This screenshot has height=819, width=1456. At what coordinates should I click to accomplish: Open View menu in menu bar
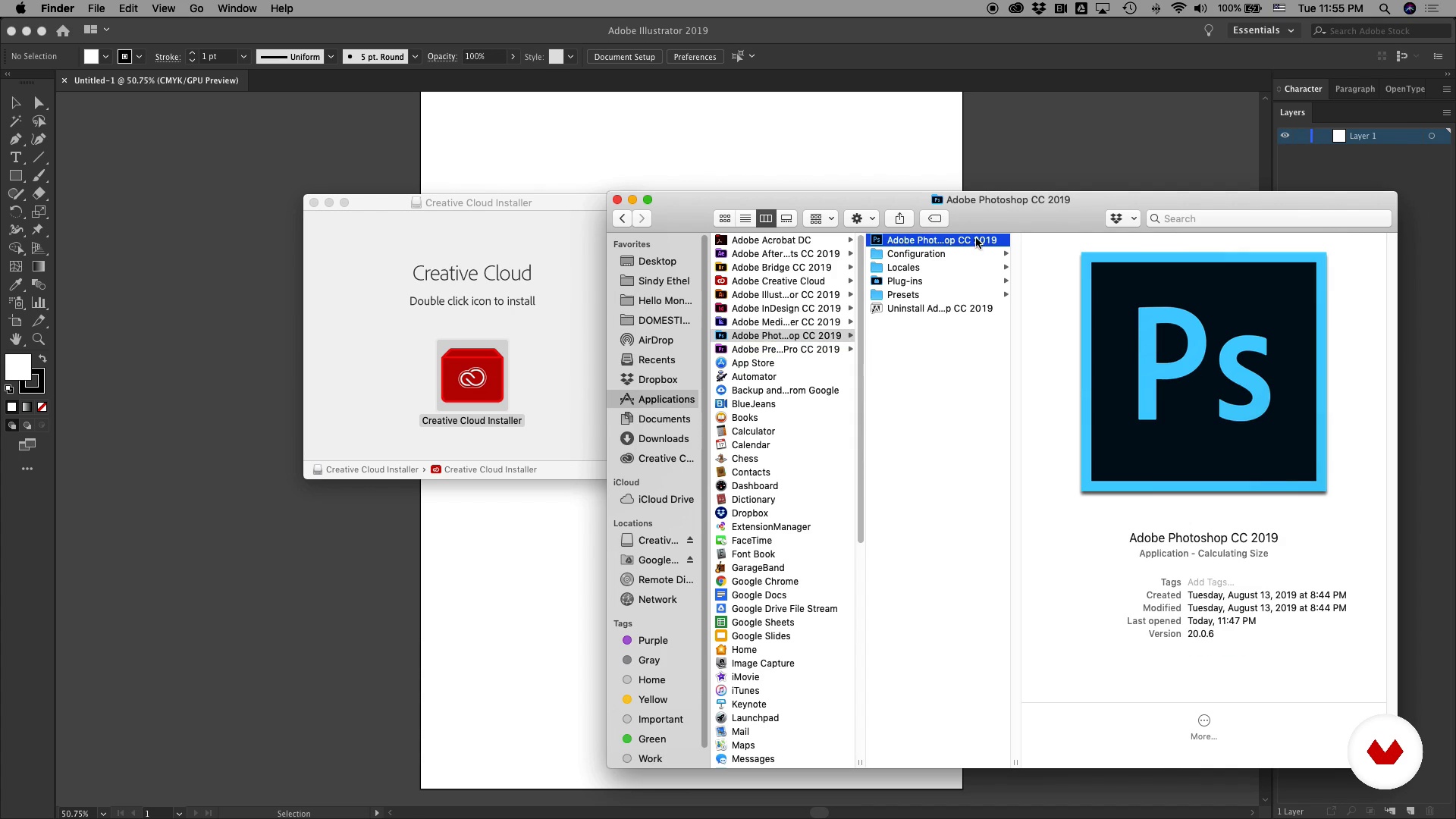pos(163,8)
